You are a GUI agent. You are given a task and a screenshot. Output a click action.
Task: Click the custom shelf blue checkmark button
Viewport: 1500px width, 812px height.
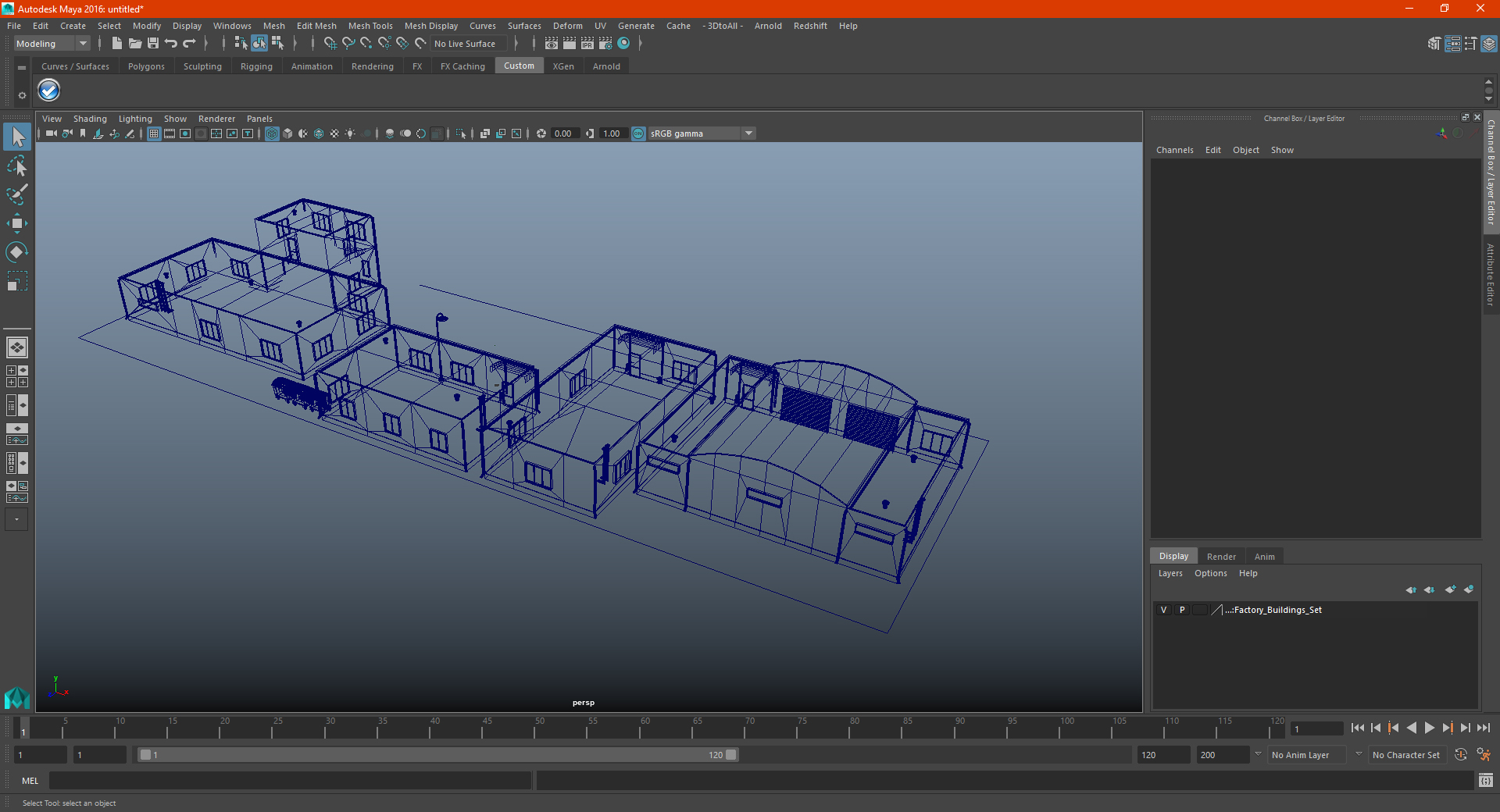(x=49, y=91)
